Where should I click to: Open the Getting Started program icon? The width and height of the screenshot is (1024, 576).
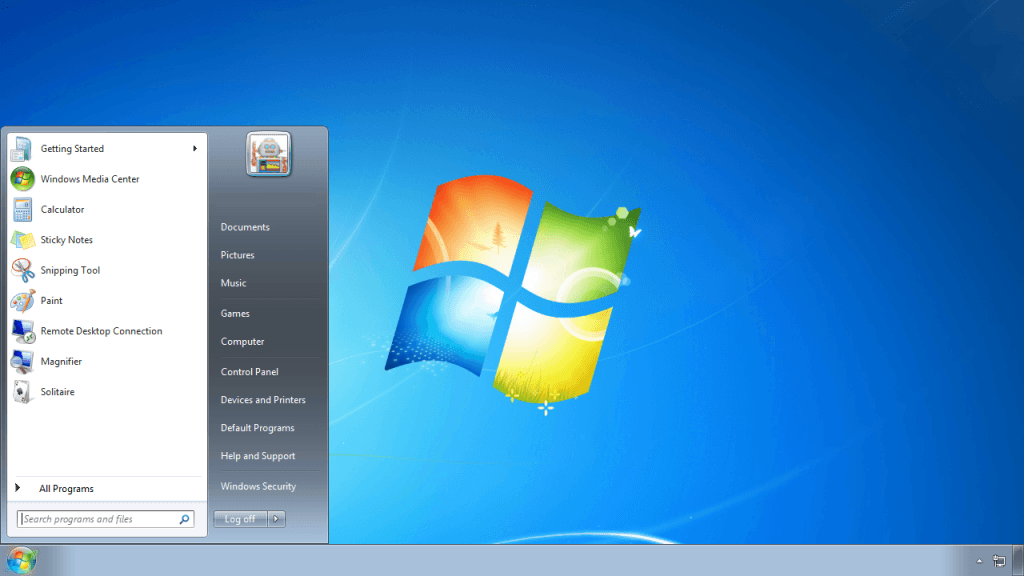pos(22,149)
